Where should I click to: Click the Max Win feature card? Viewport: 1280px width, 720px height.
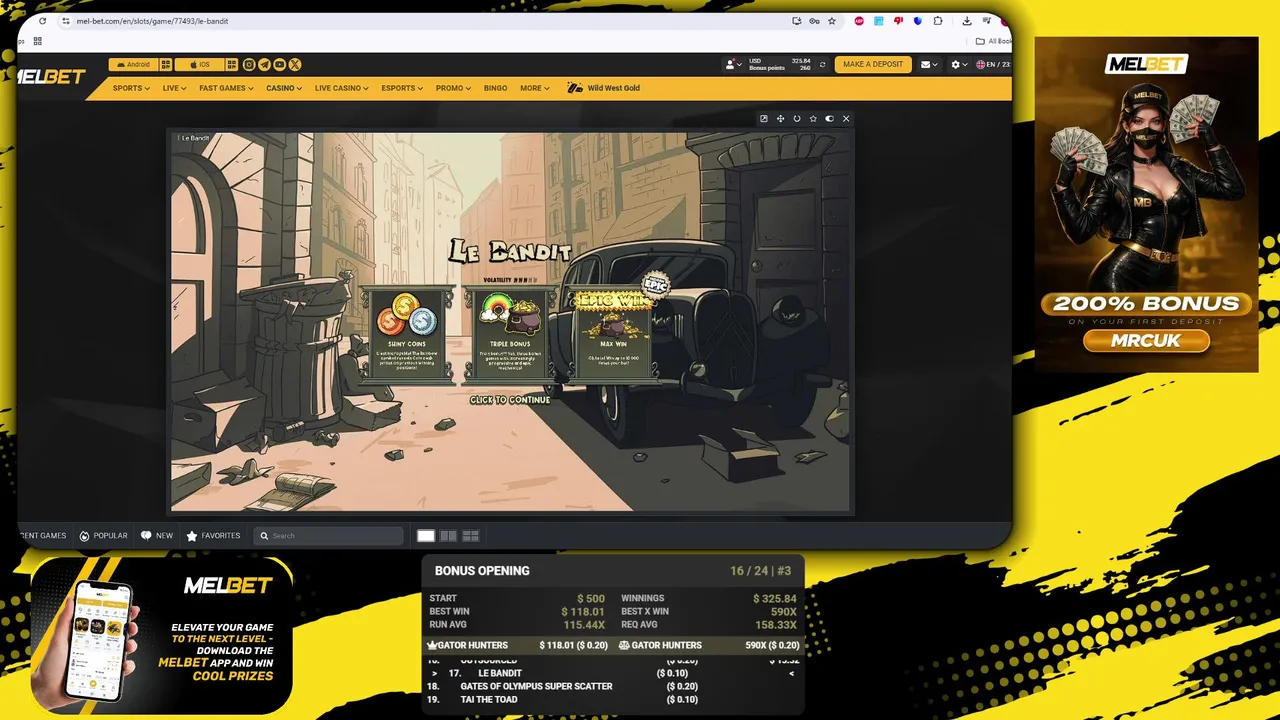(x=613, y=334)
